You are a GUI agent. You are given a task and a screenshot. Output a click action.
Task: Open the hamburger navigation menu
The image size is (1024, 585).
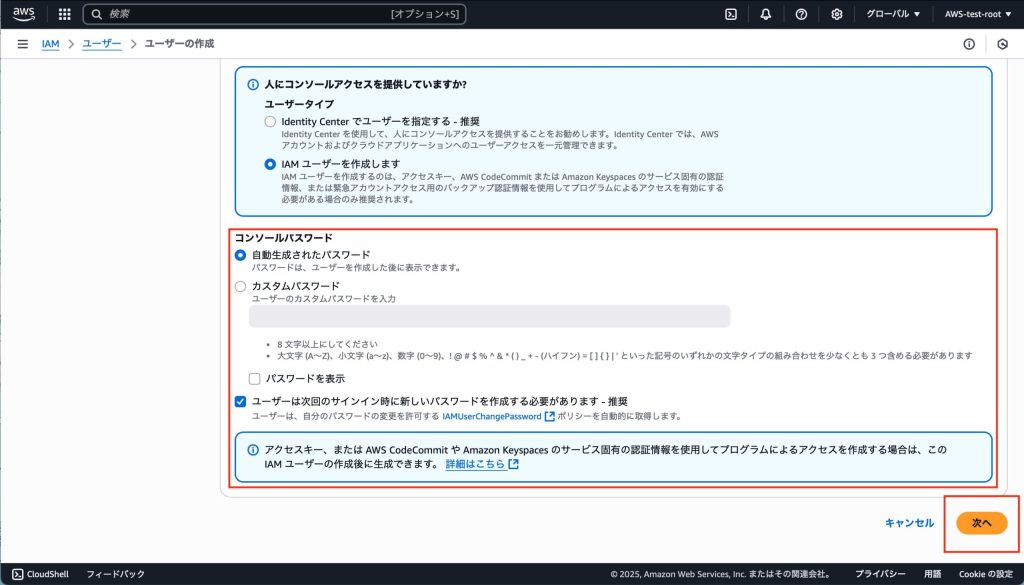(x=23, y=44)
